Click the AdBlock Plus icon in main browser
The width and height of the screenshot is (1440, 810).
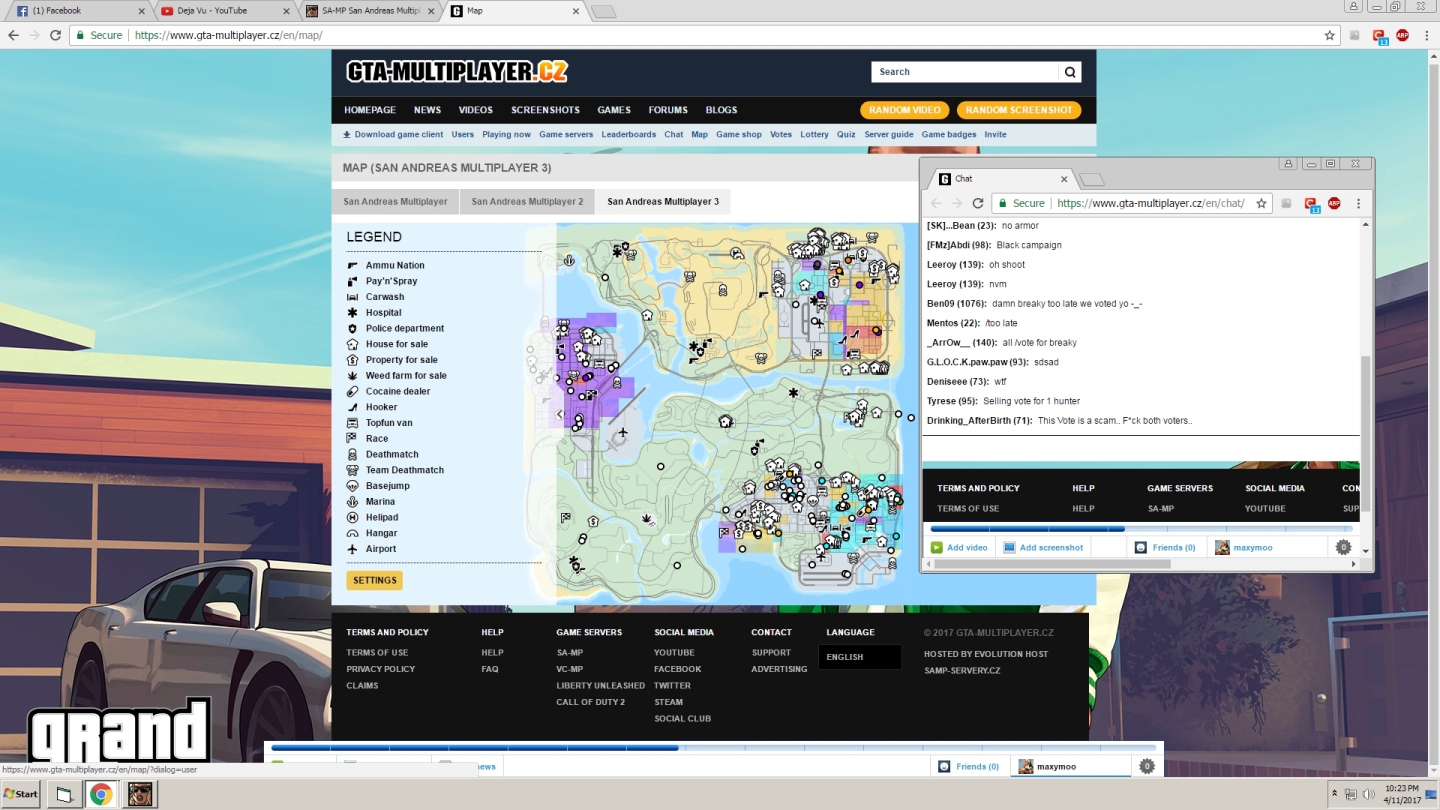[x=1402, y=35]
